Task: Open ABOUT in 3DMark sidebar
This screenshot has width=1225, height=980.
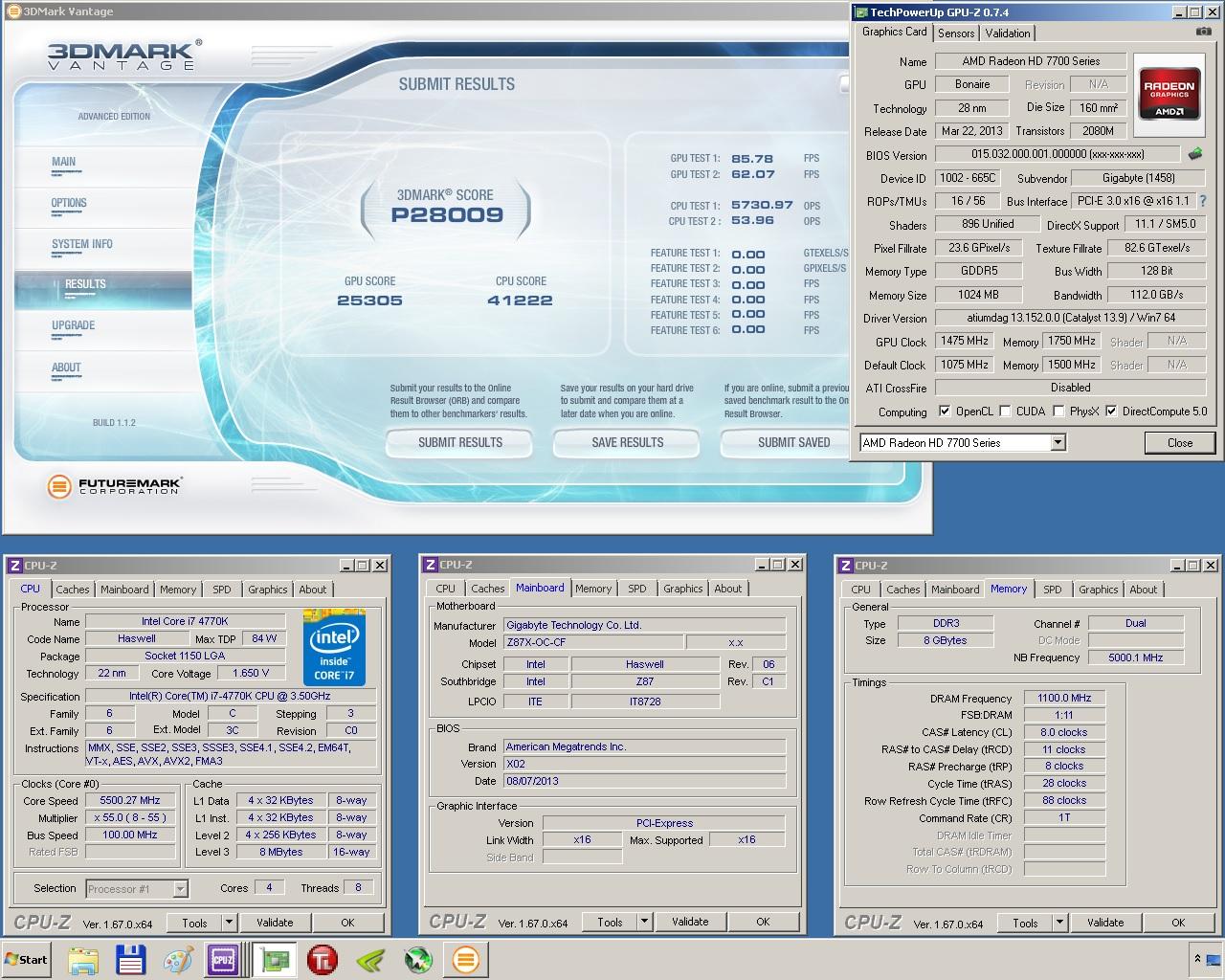Action: pos(66,367)
